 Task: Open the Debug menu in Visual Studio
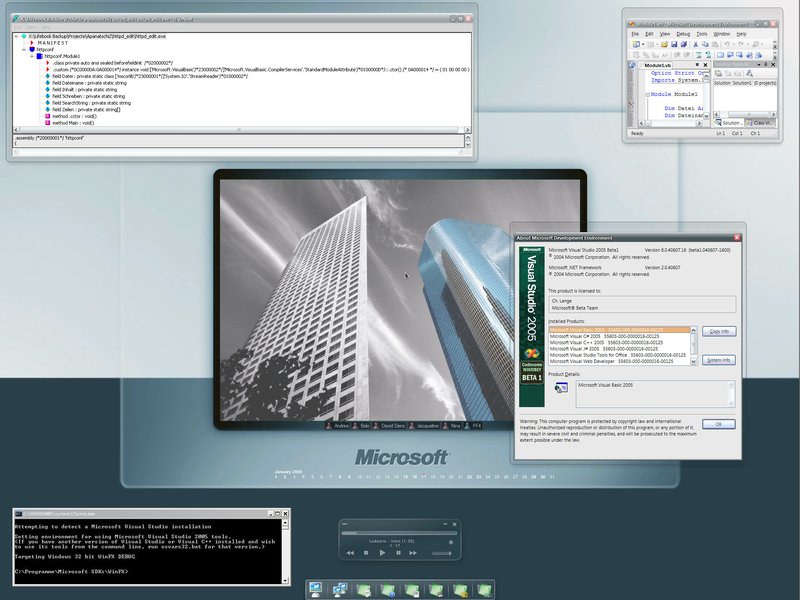point(683,34)
